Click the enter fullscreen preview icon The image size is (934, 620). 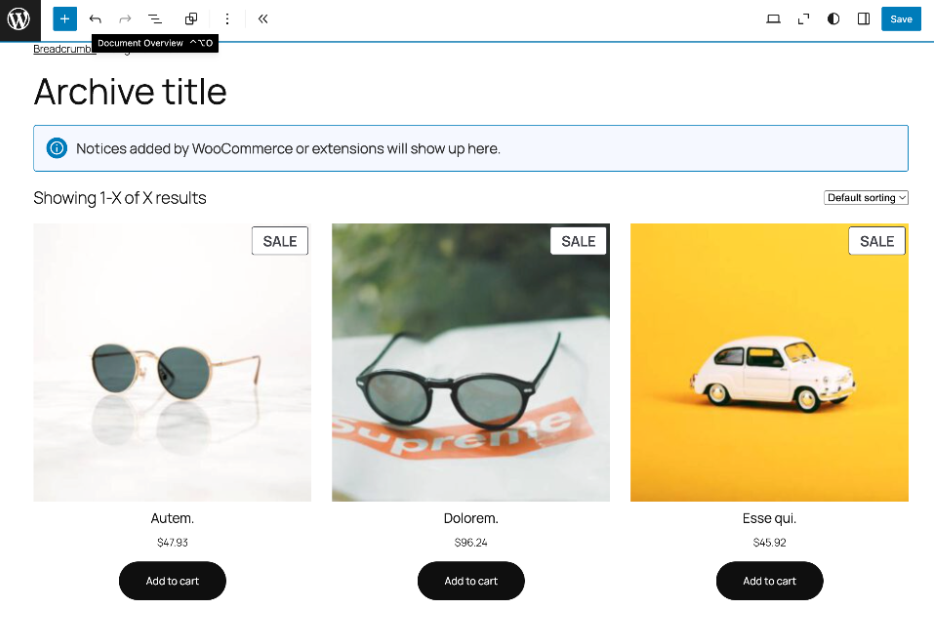point(803,18)
